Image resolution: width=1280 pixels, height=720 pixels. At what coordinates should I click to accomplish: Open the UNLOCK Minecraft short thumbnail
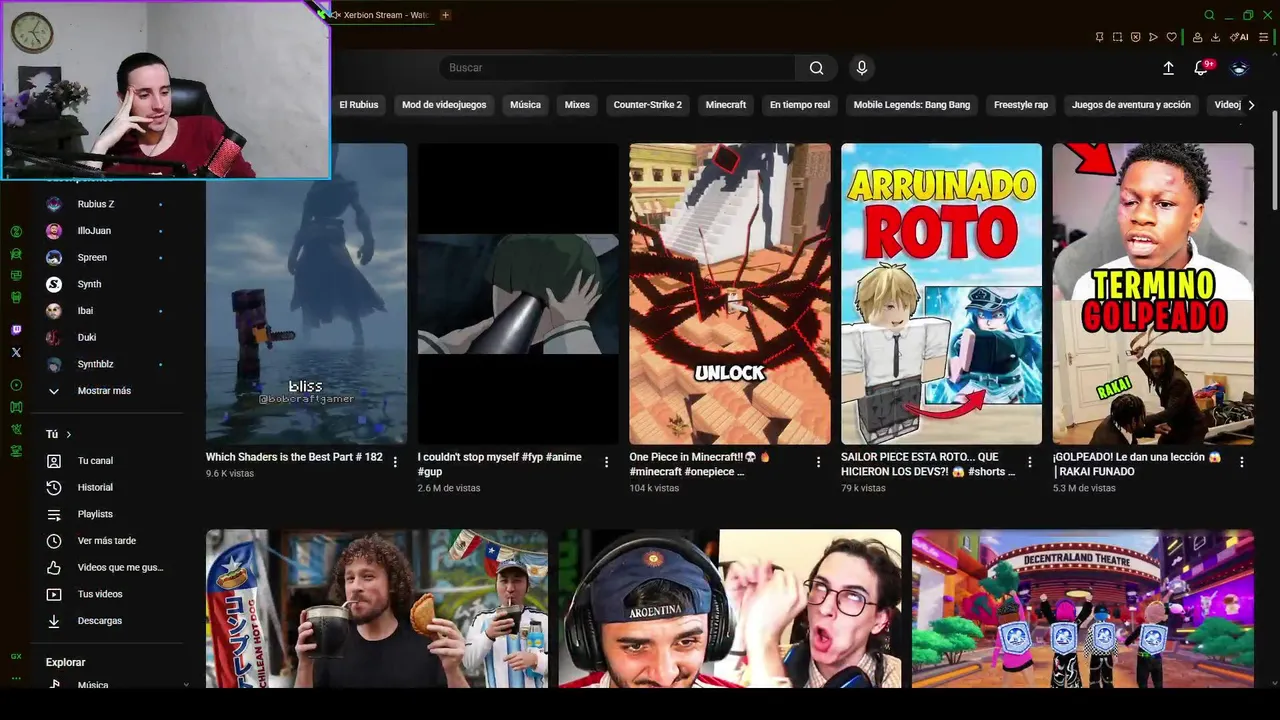click(x=730, y=294)
